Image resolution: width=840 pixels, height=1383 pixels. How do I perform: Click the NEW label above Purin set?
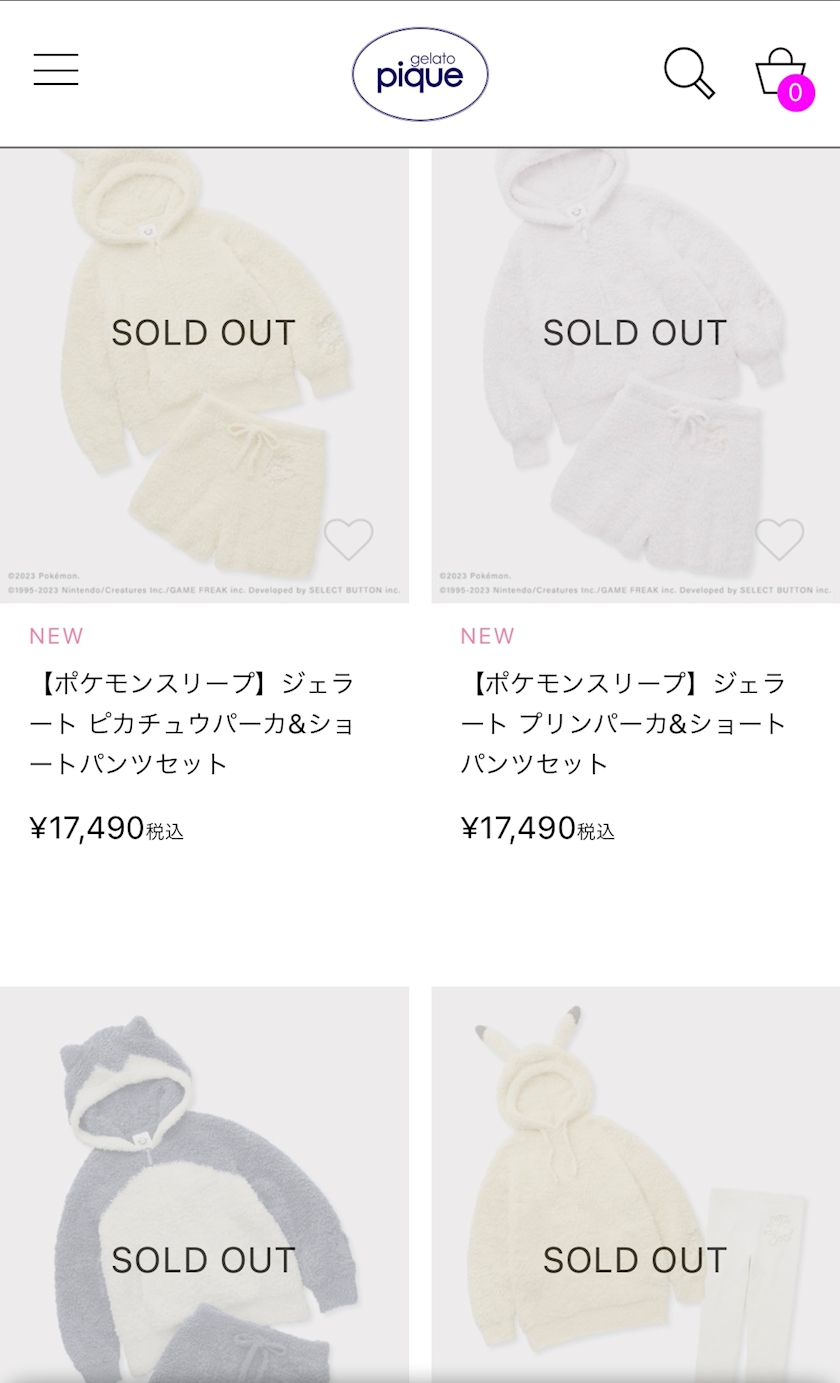click(x=487, y=636)
